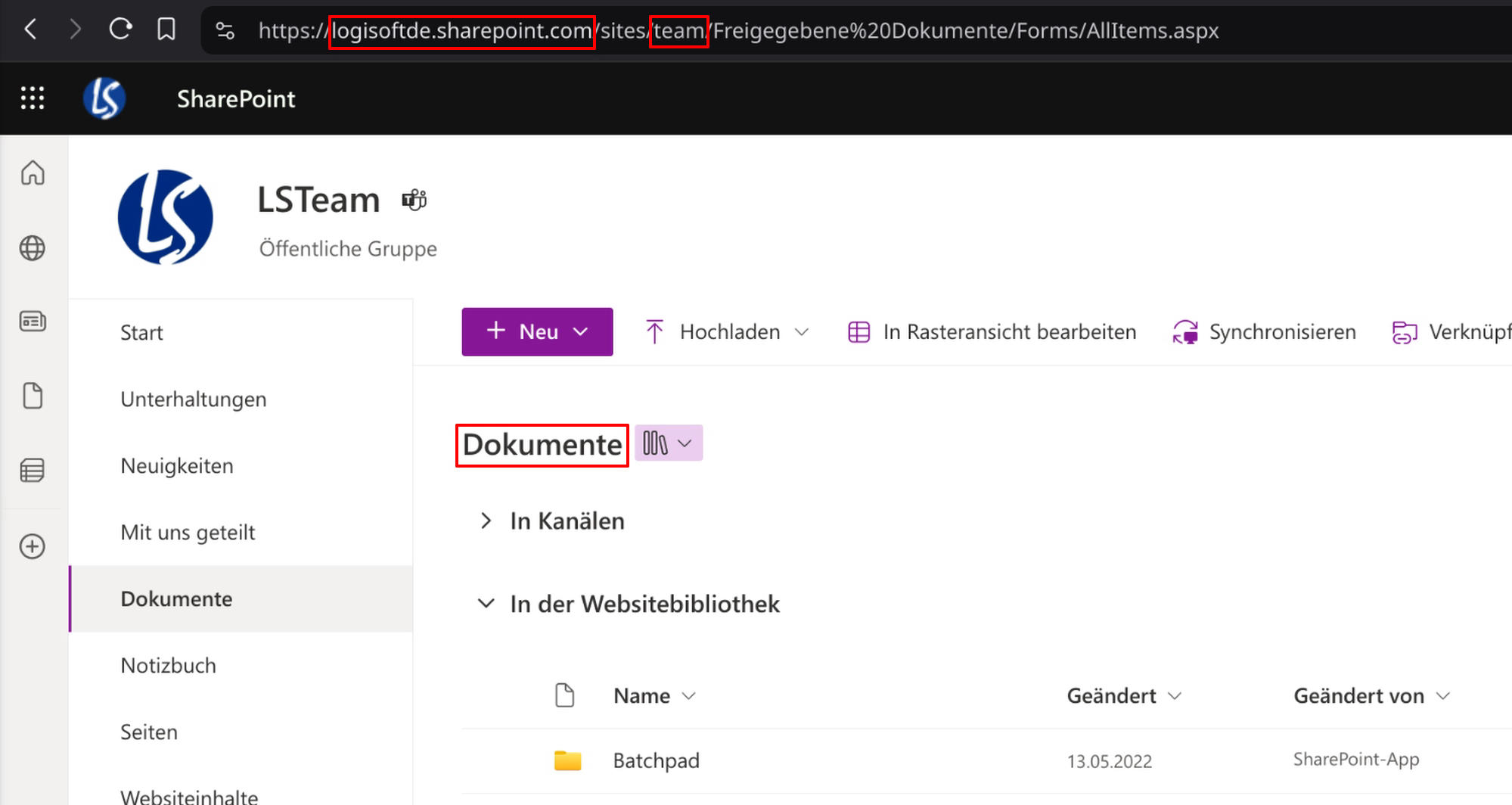
Task: Open My Sites globe icon
Action: pos(33,248)
